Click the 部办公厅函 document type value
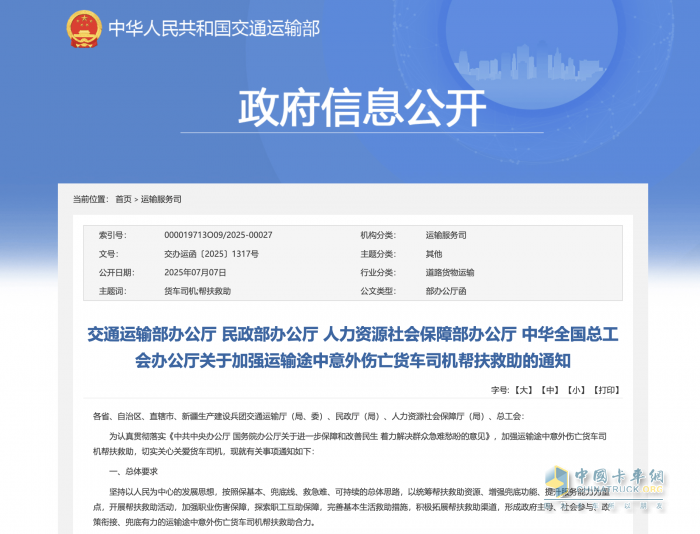700x534 pixels. coord(446,290)
